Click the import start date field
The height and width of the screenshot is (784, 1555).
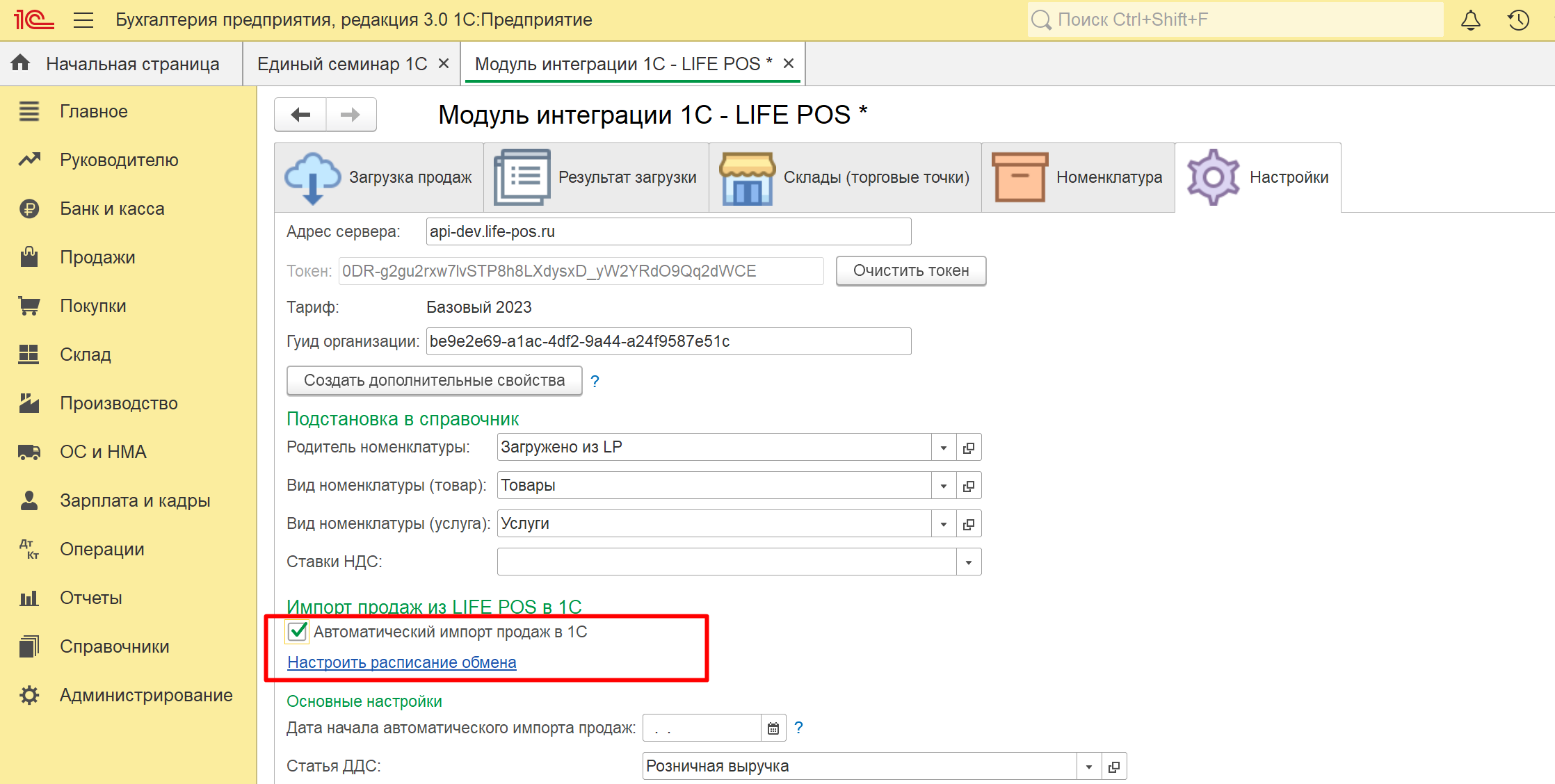coord(702,728)
